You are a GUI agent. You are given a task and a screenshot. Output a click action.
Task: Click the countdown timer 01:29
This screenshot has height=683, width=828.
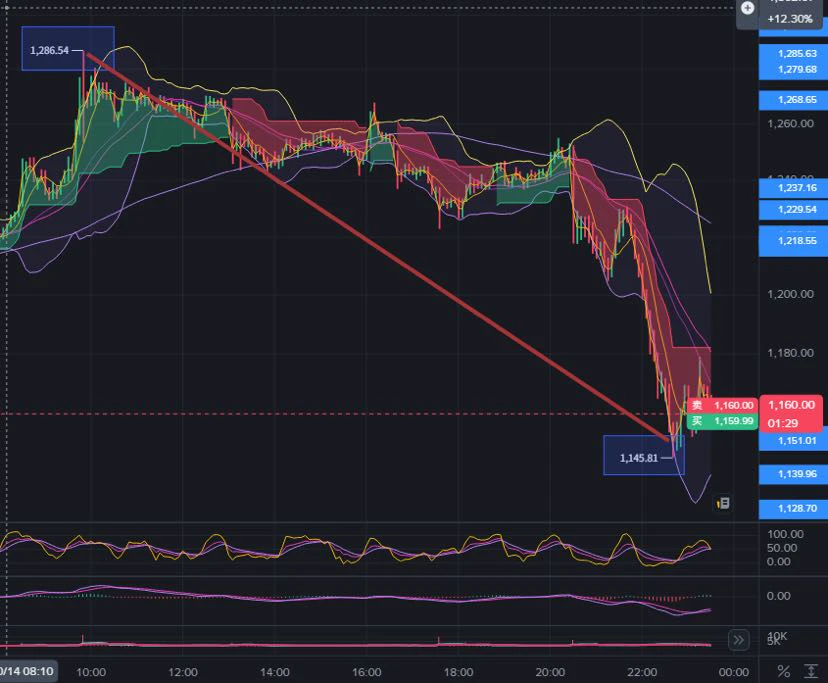coord(783,423)
